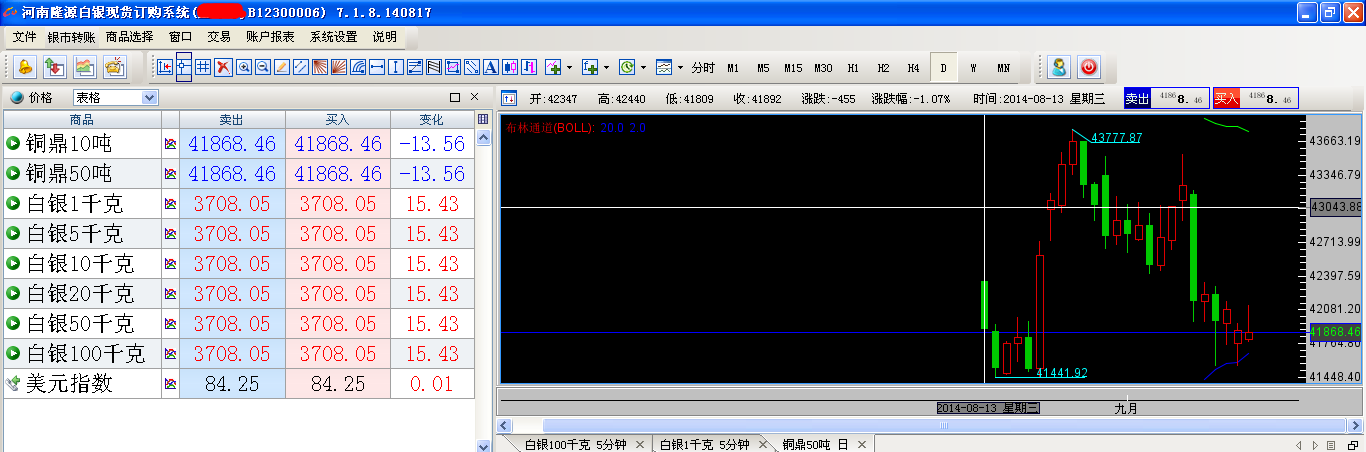Select the M15 timeframe
This screenshot has width=1366, height=452.
click(793, 68)
